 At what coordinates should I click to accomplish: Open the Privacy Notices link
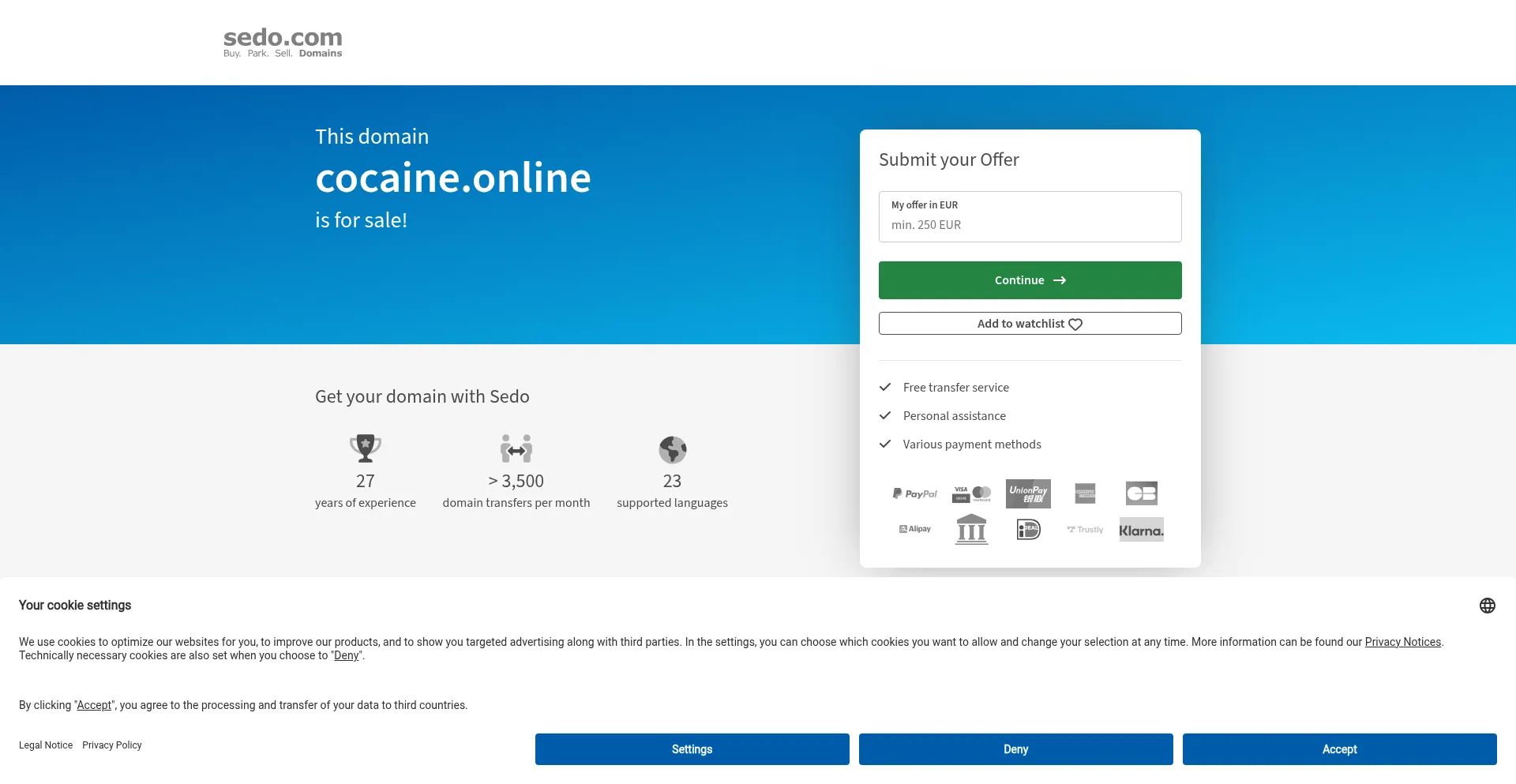point(1402,642)
